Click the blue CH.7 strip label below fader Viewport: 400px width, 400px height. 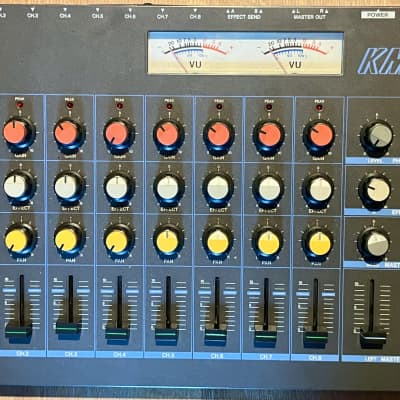[x=266, y=357]
